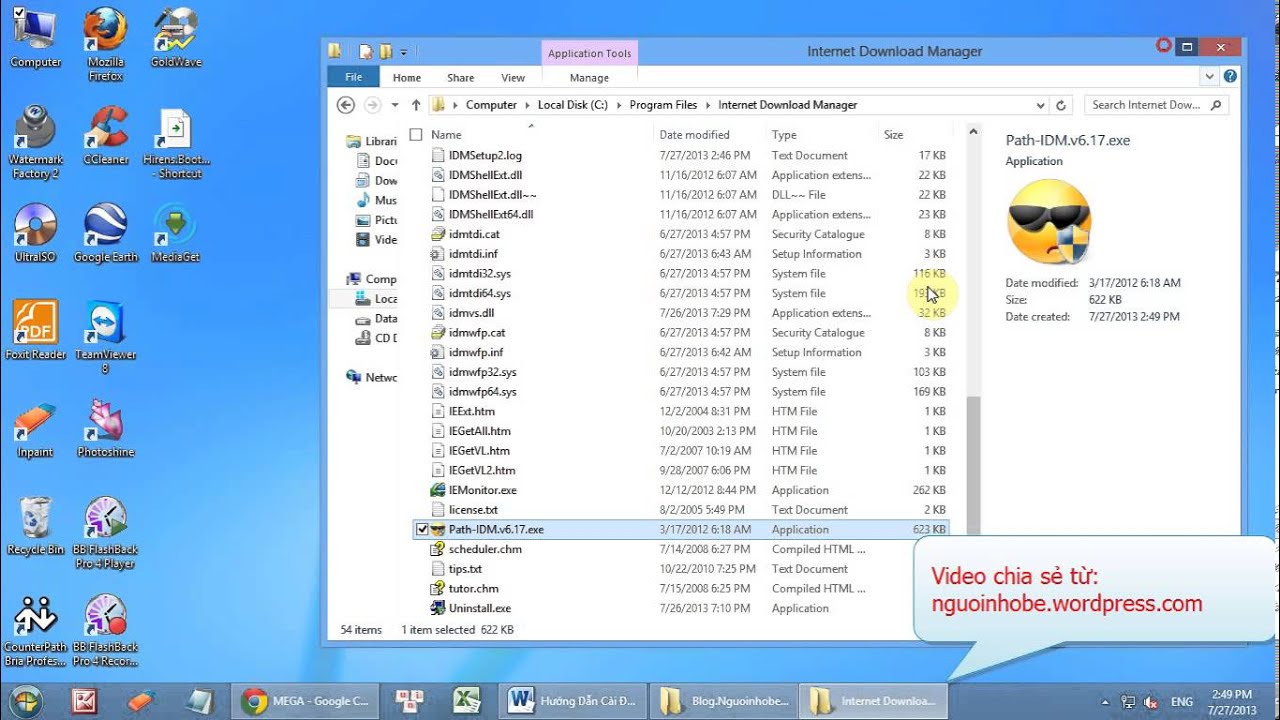This screenshot has height=720, width=1280.
Task: Click the Explorer Help question mark icon
Action: click(x=1230, y=76)
